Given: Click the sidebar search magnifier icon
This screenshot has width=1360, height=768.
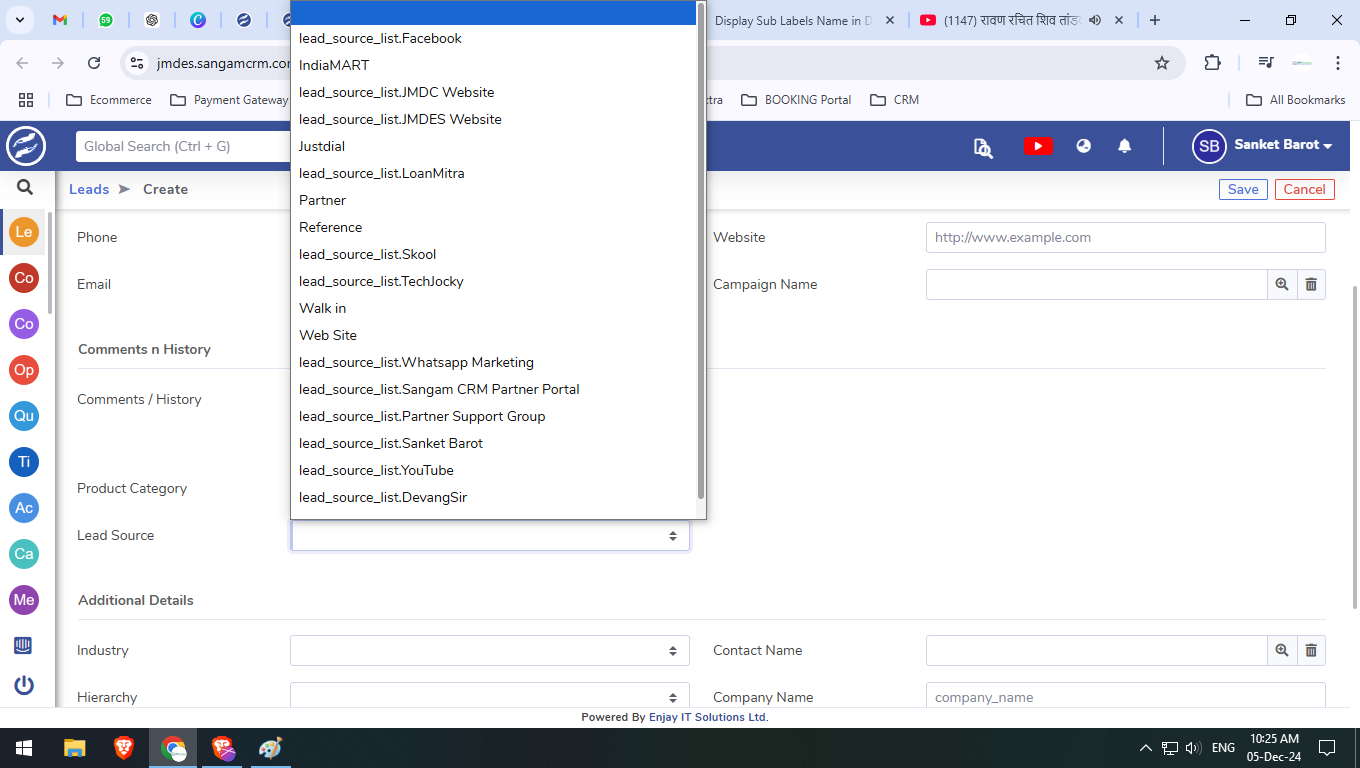Looking at the screenshot, I should [x=25, y=187].
